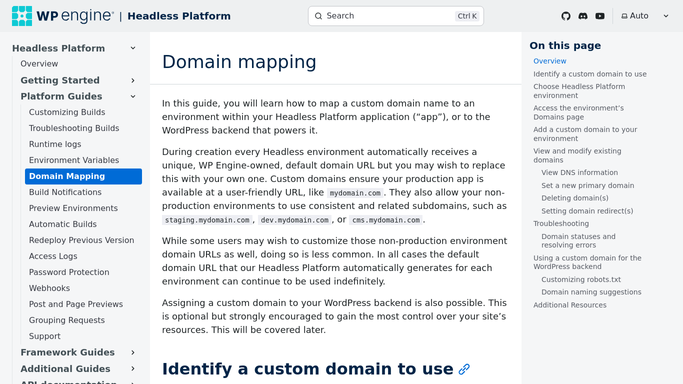The height and width of the screenshot is (384, 683).
Task: Jump to Setting domain redirect(s)
Action: click(x=587, y=211)
